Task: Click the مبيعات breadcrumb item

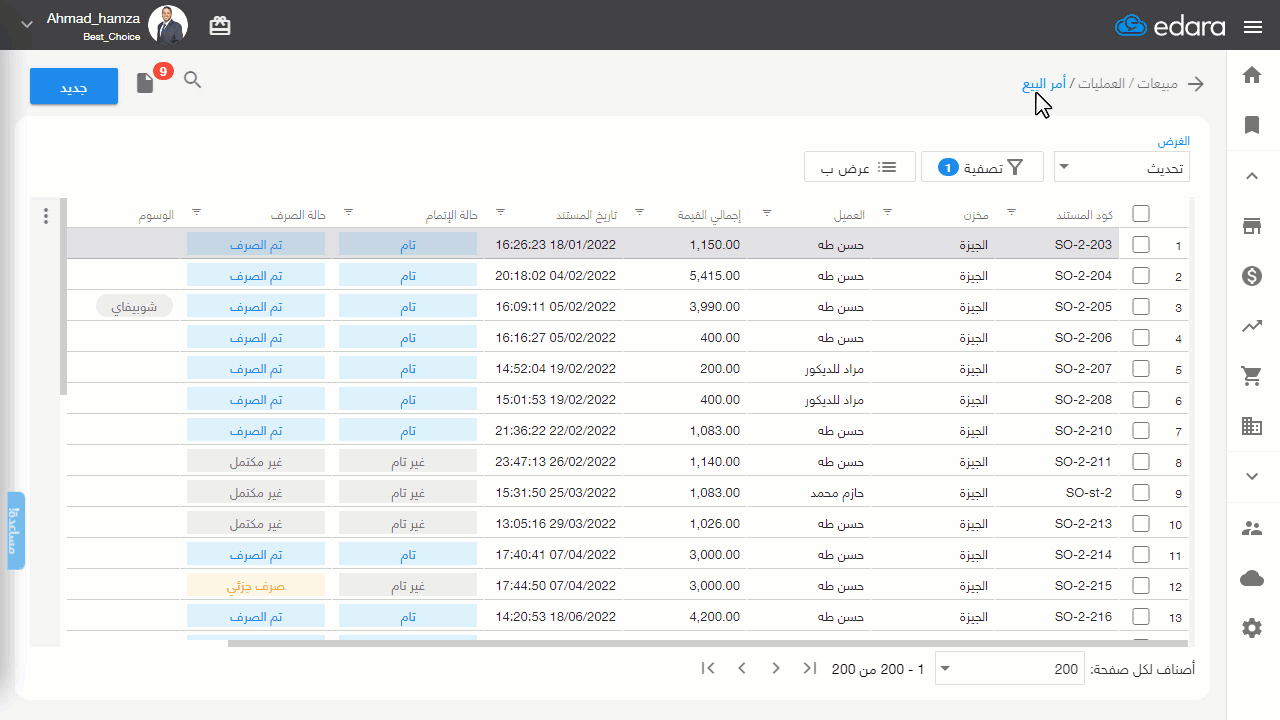Action: pos(1156,84)
